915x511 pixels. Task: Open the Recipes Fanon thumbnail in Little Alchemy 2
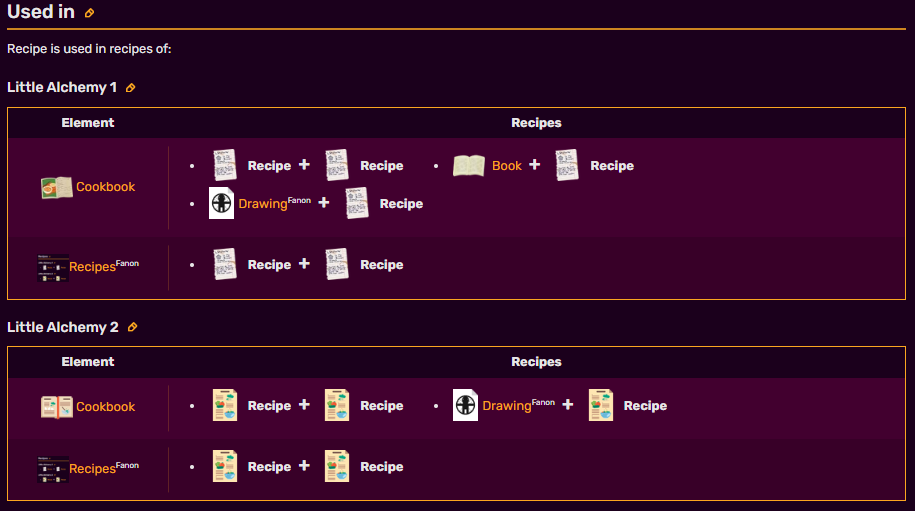(x=53, y=469)
